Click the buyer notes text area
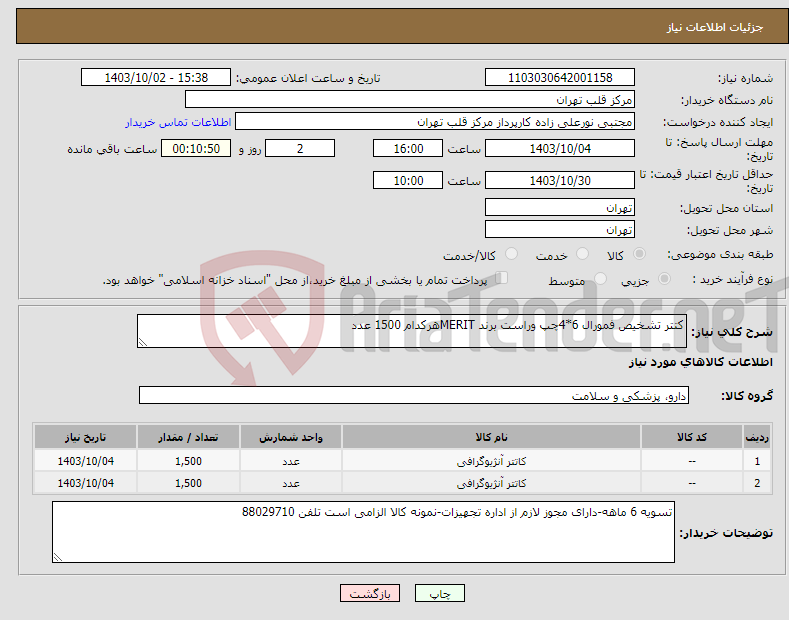 coord(363,532)
